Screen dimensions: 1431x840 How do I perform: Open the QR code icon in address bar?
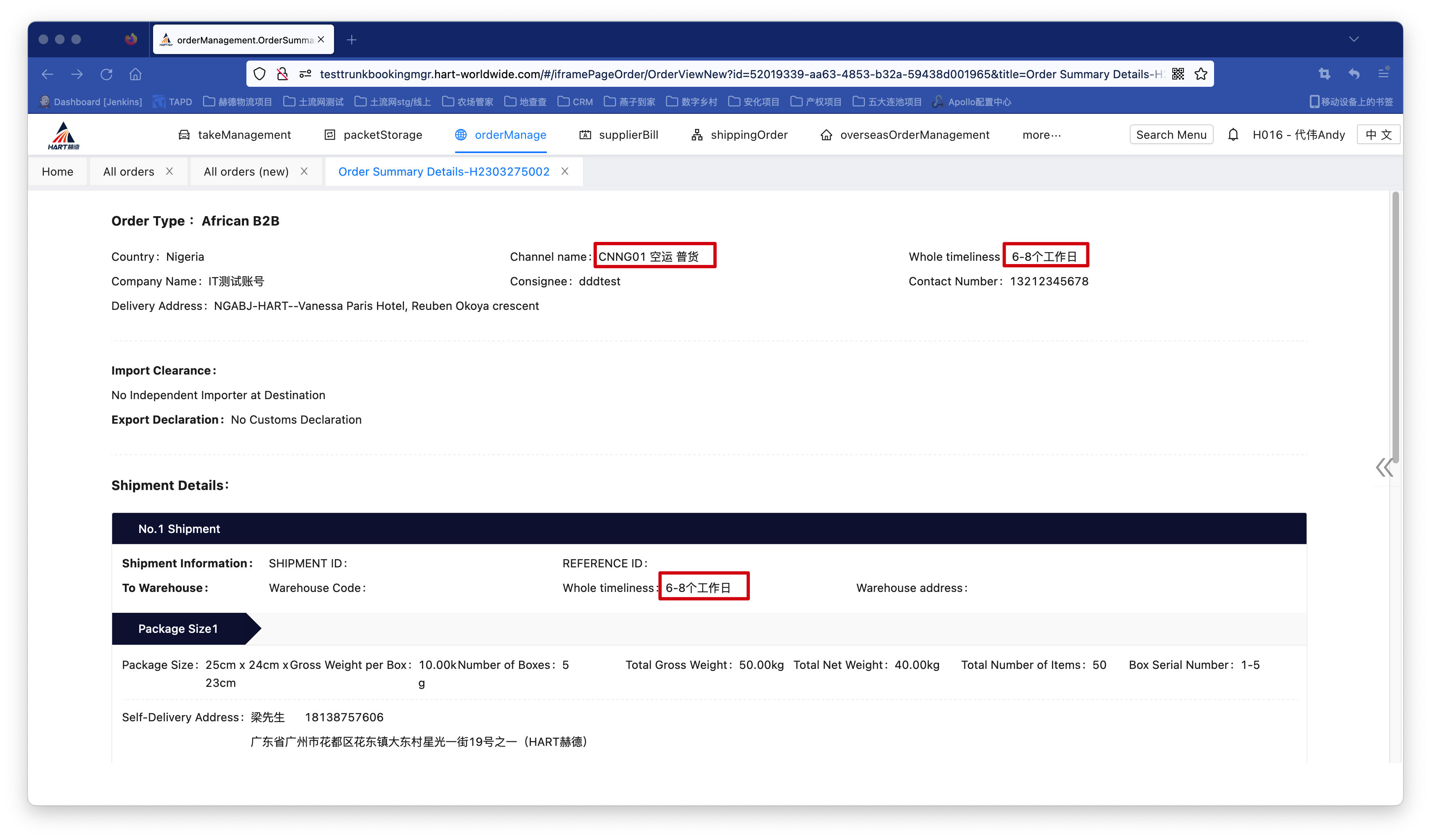(x=1178, y=74)
